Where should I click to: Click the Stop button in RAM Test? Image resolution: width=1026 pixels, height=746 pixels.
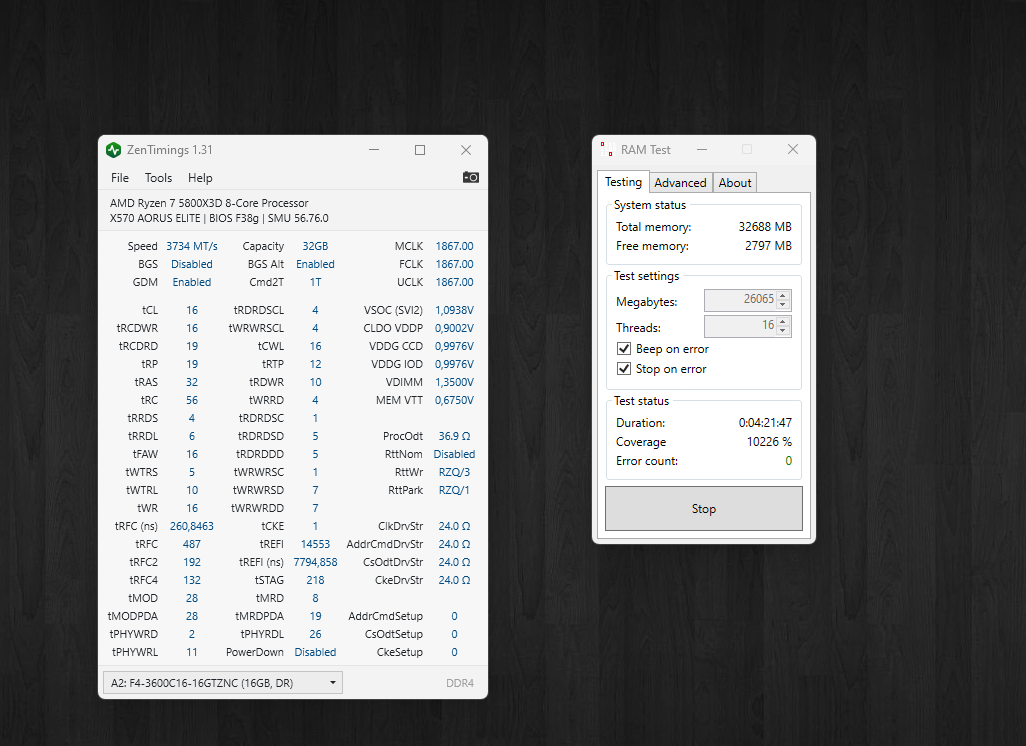pos(703,508)
